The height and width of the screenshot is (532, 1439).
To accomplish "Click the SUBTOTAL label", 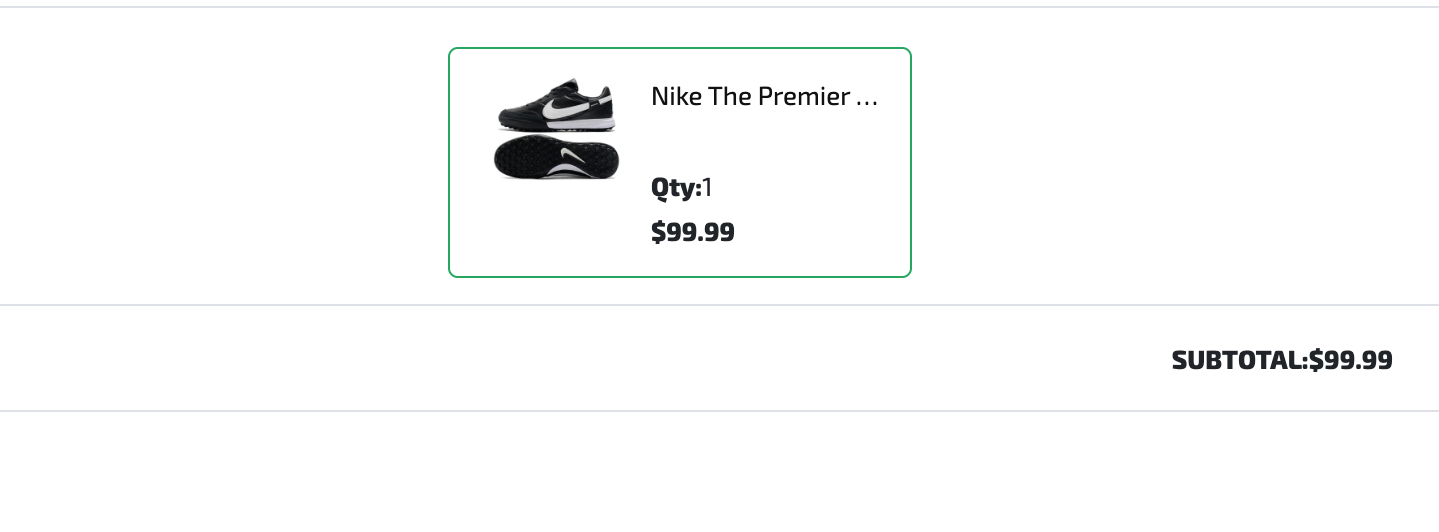I will (x=1239, y=360).
